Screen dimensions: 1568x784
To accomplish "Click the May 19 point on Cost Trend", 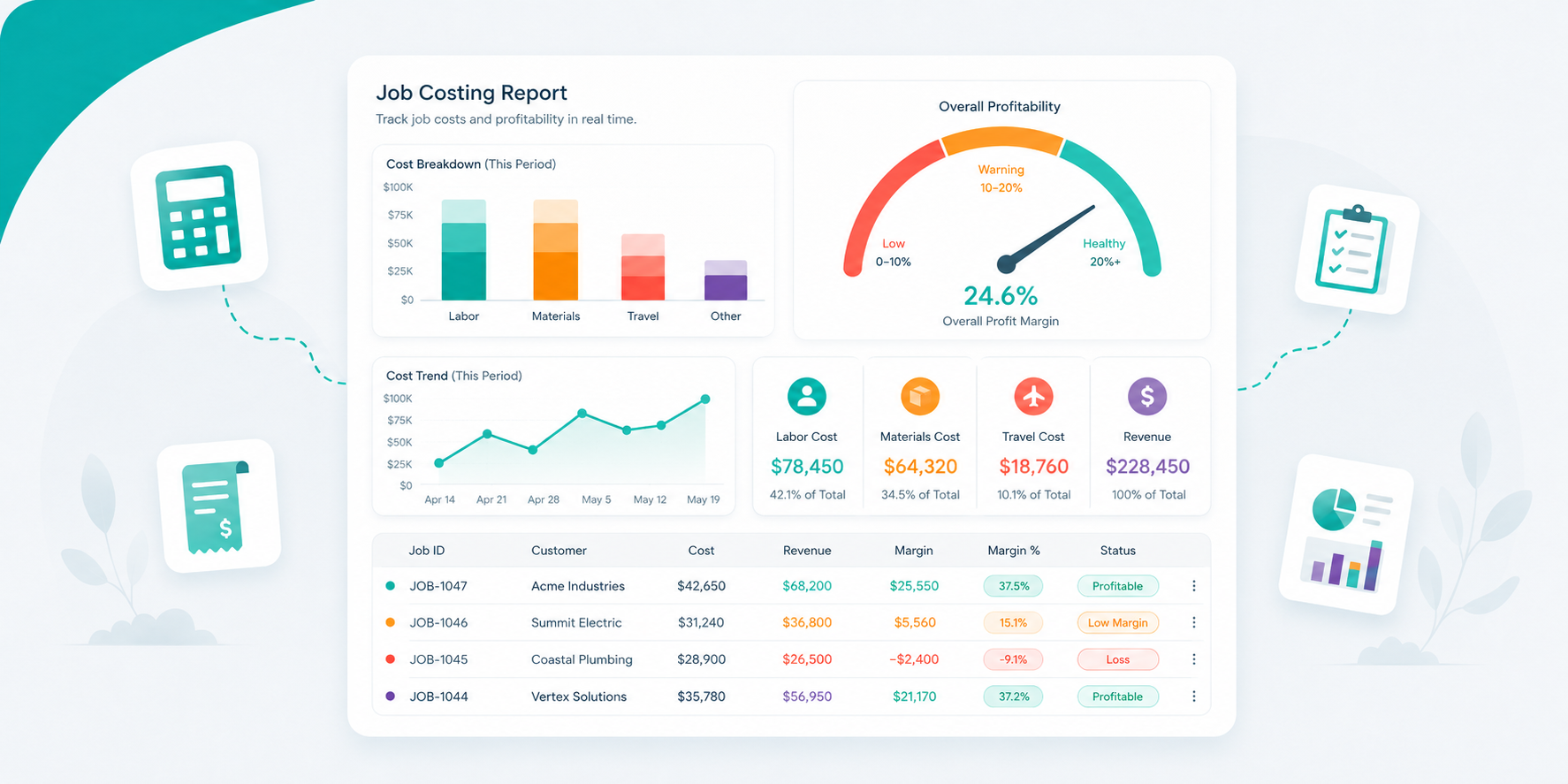I will click(705, 400).
